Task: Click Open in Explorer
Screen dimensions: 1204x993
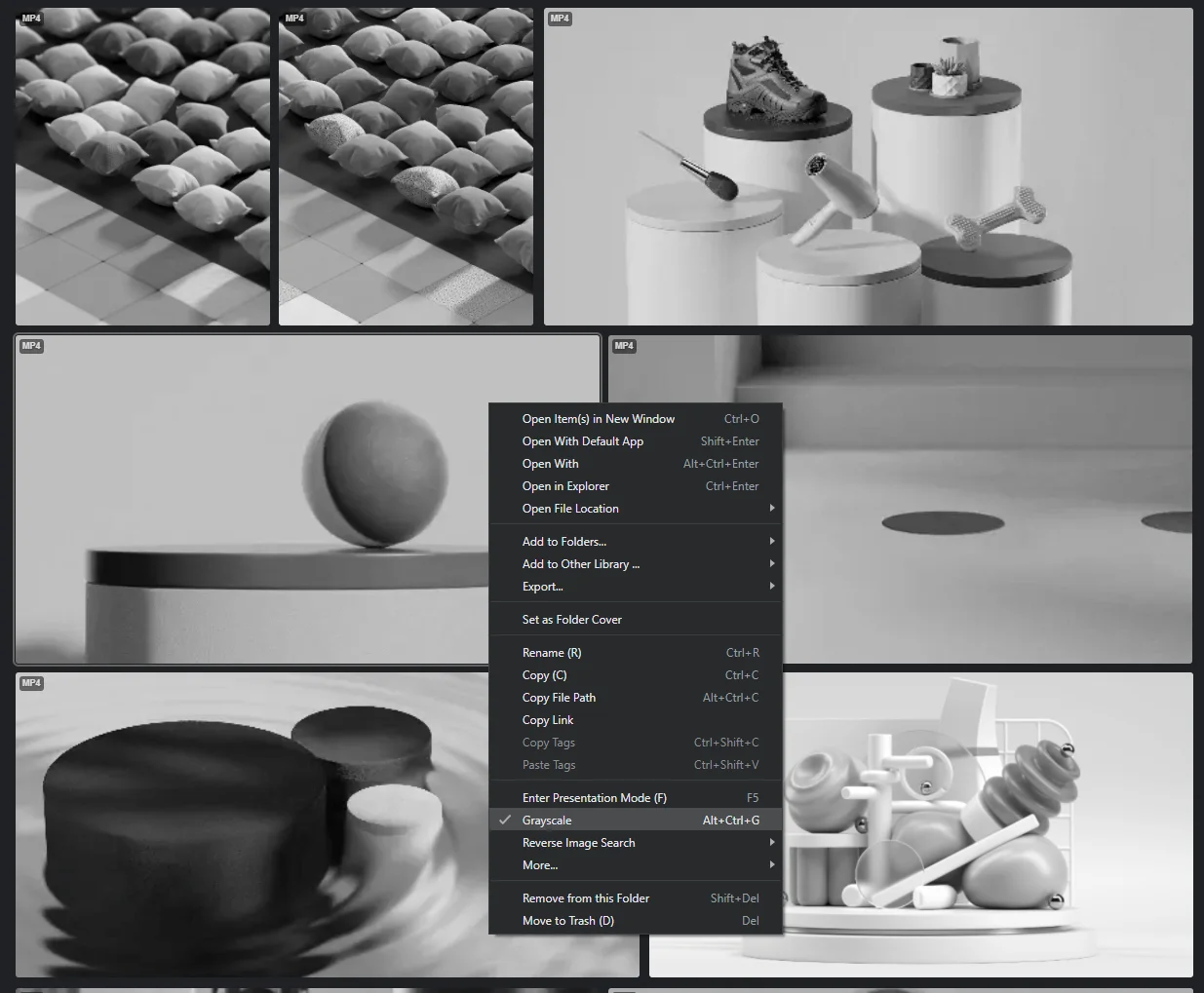Action: click(565, 486)
